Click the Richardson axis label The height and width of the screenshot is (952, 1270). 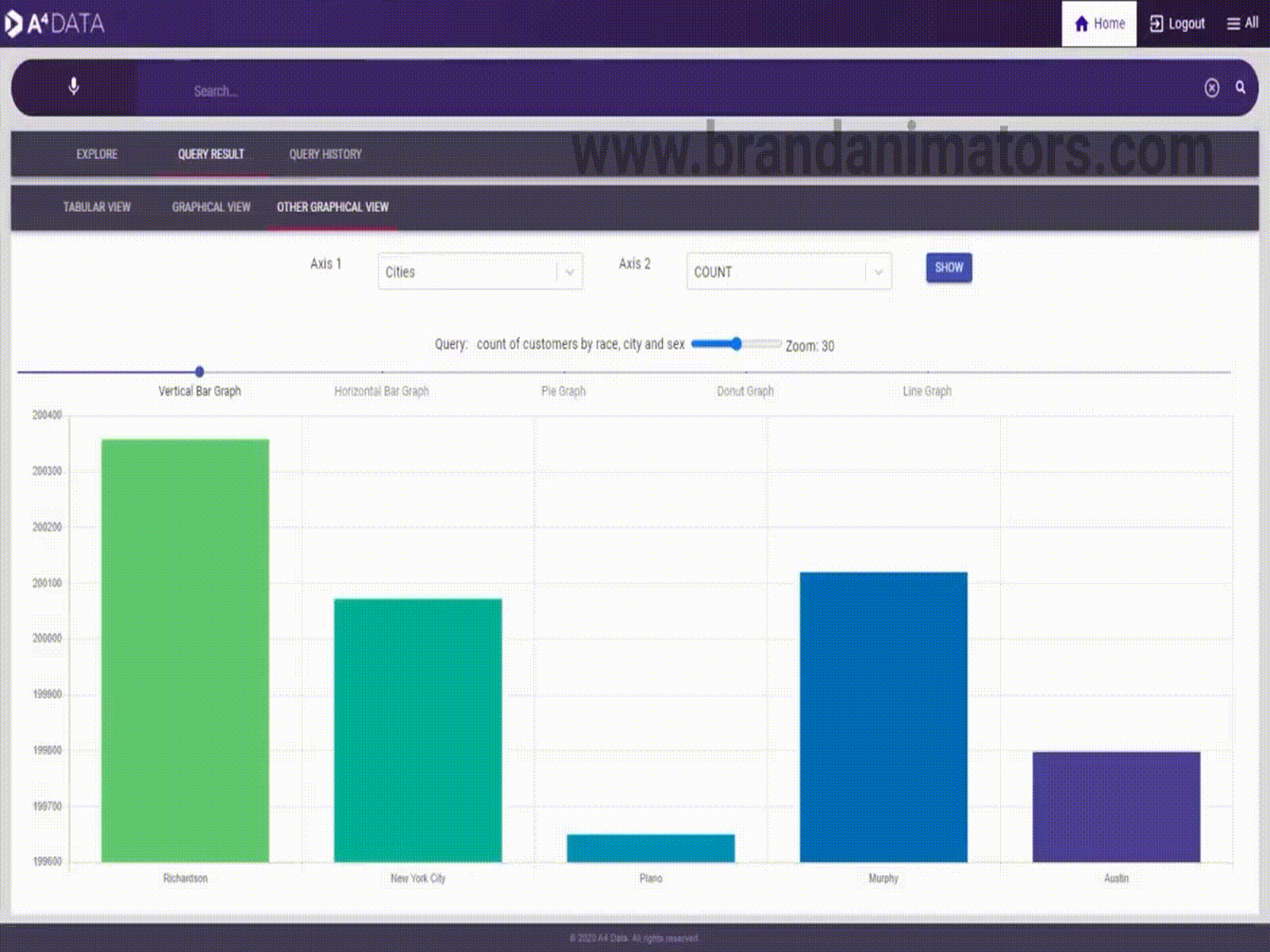(x=185, y=878)
